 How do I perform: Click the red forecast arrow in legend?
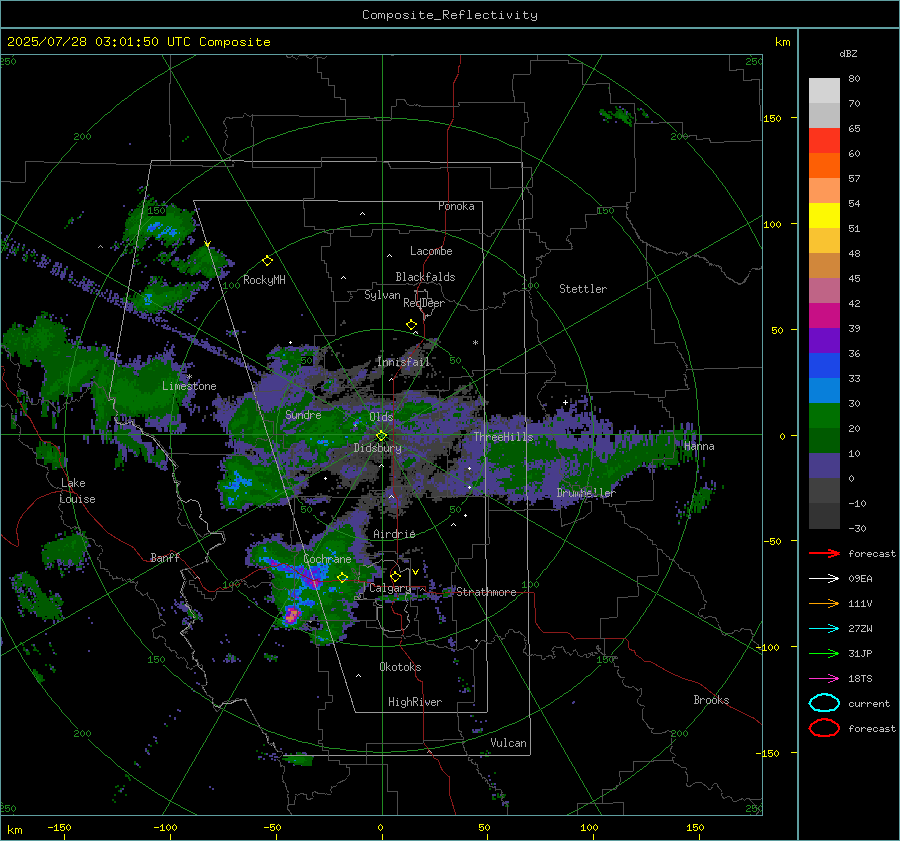click(824, 553)
